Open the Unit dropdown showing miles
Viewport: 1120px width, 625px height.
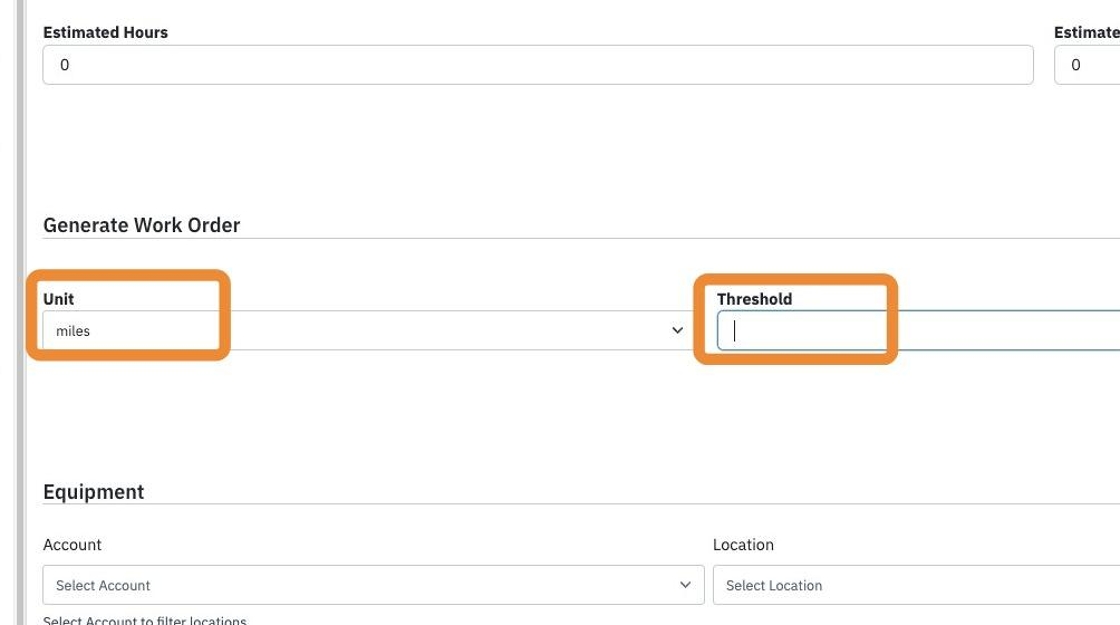(x=367, y=330)
